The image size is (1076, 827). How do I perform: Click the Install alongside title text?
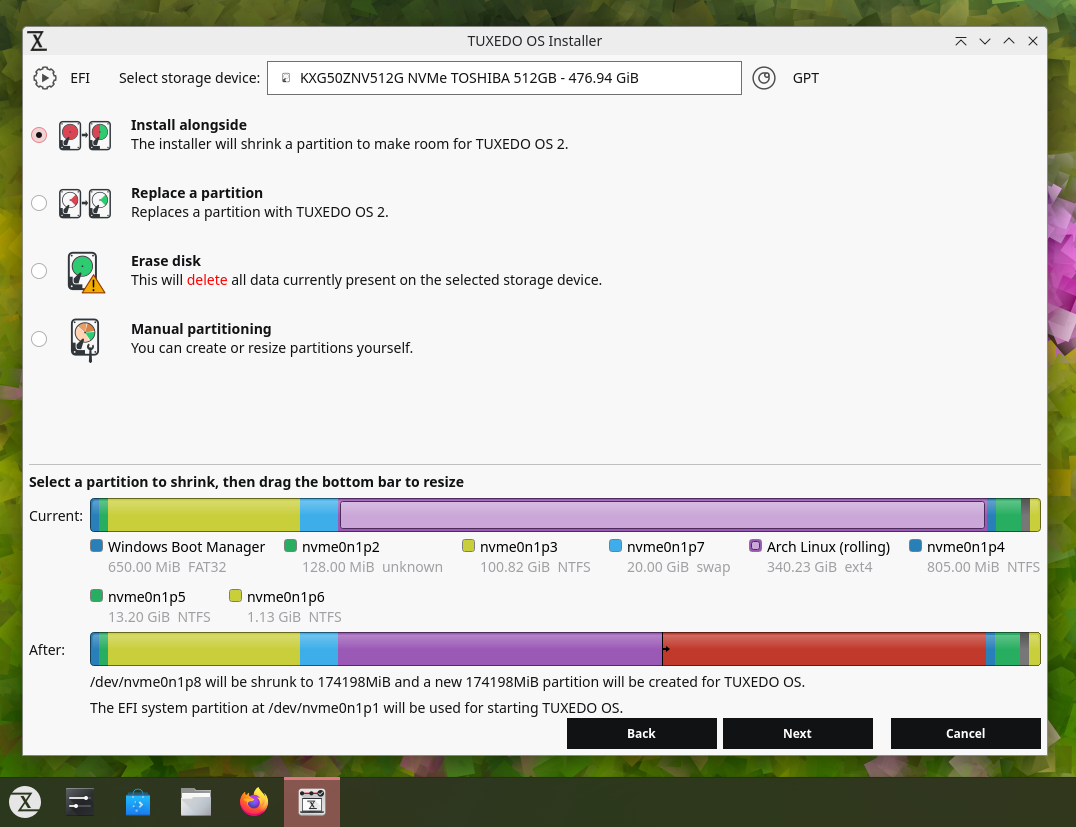189,125
